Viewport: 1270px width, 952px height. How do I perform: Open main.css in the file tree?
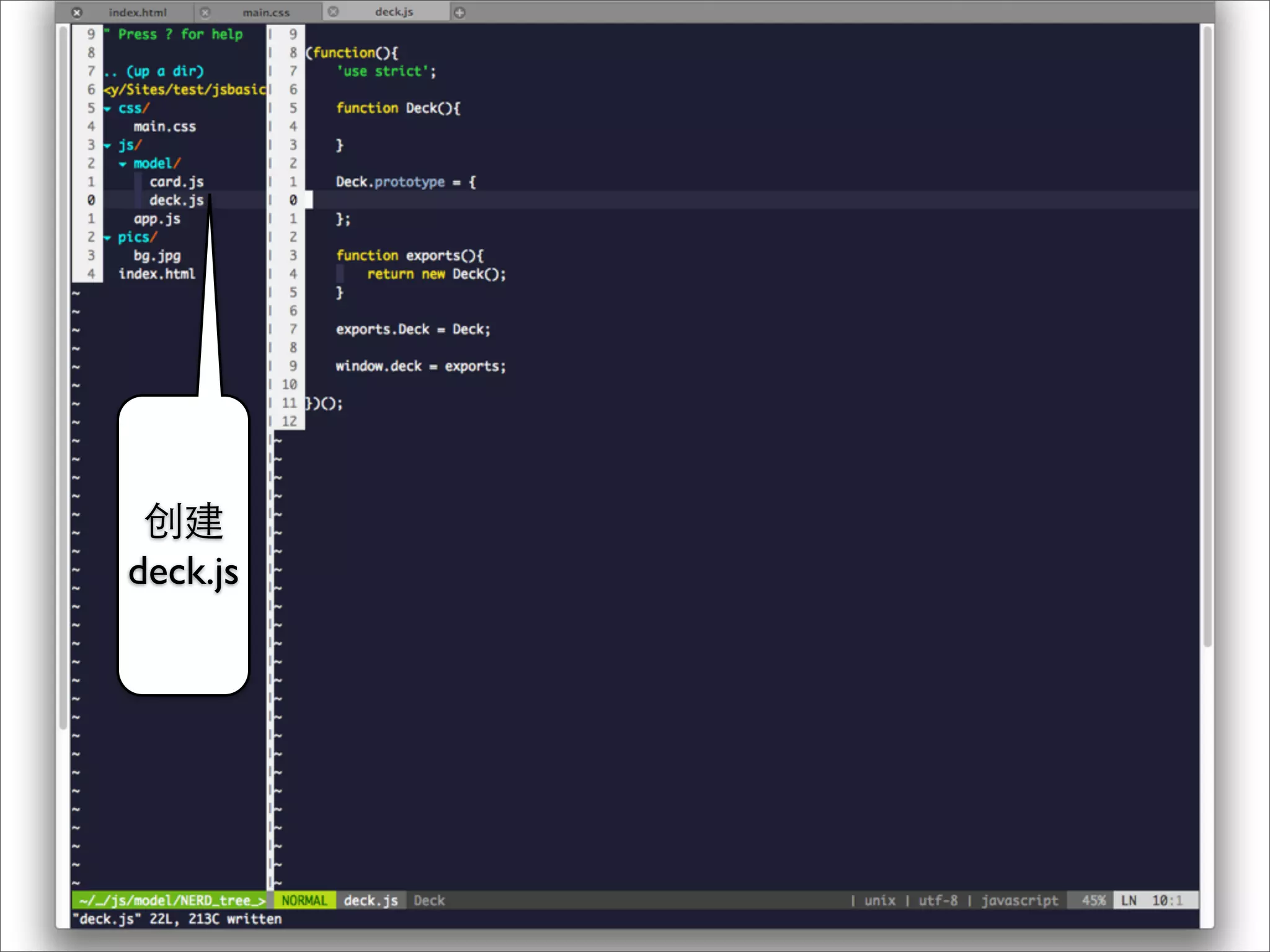[165, 127]
